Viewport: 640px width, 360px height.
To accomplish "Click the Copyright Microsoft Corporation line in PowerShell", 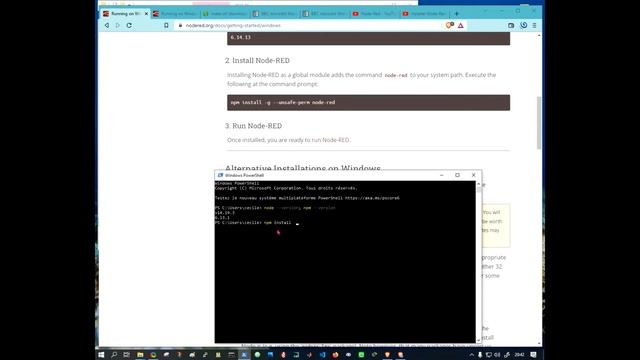I will click(286, 188).
